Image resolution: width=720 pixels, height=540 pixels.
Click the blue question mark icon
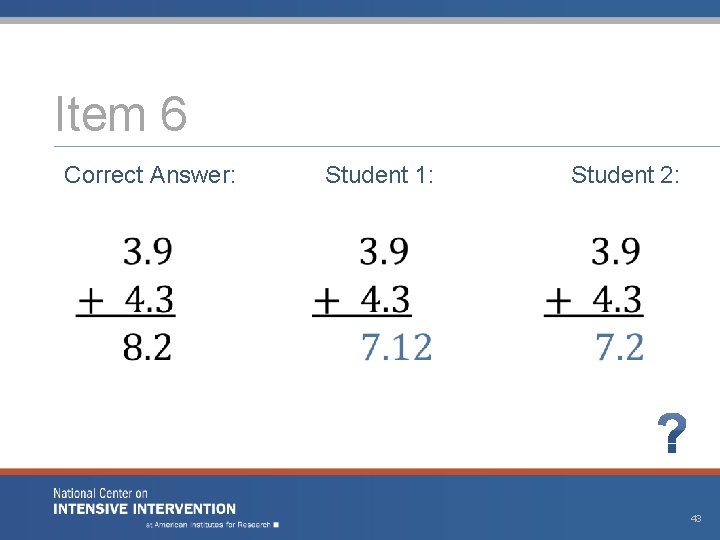(672, 433)
